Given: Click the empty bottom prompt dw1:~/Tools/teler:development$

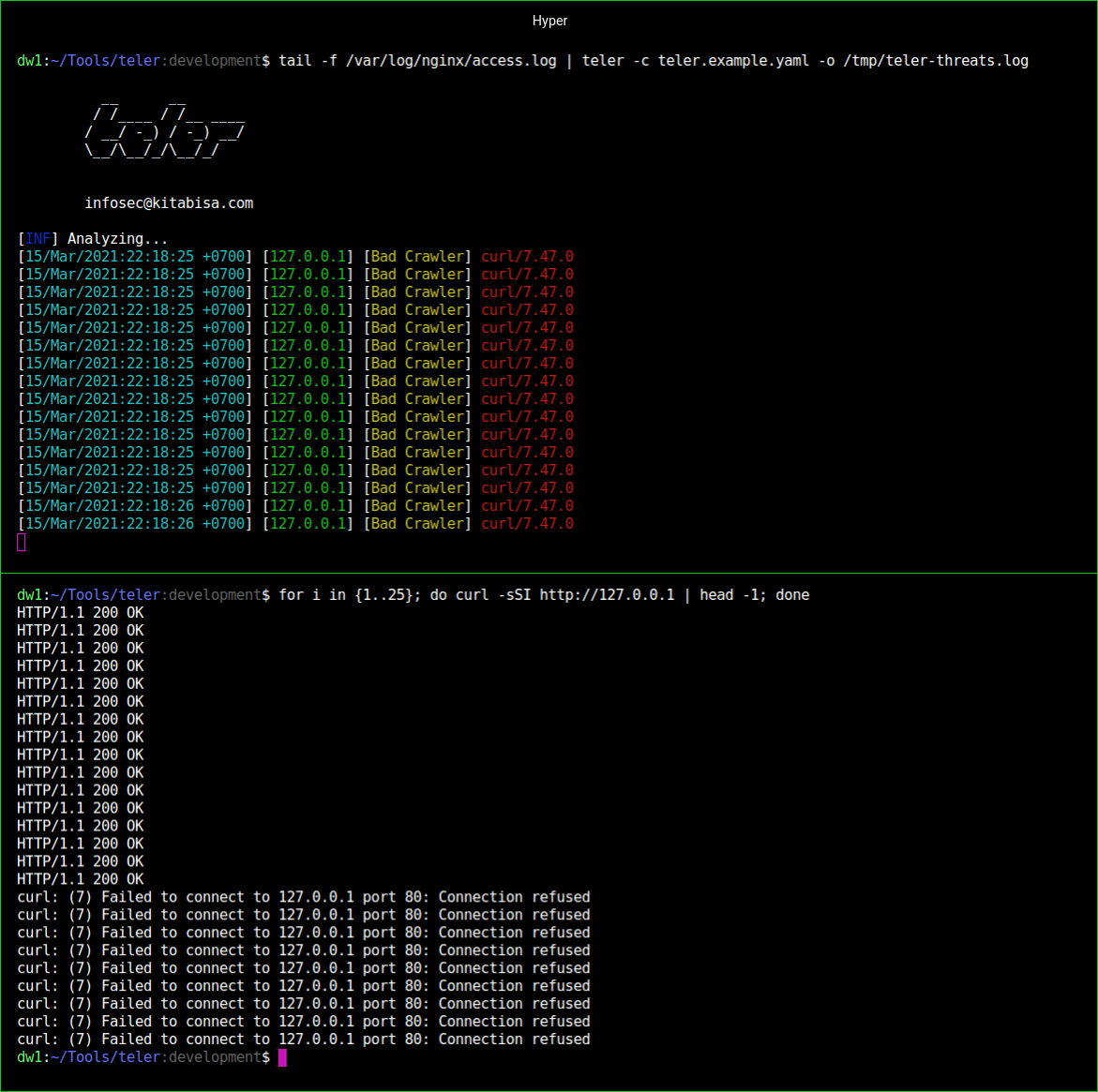Looking at the screenshot, I should [143, 1057].
